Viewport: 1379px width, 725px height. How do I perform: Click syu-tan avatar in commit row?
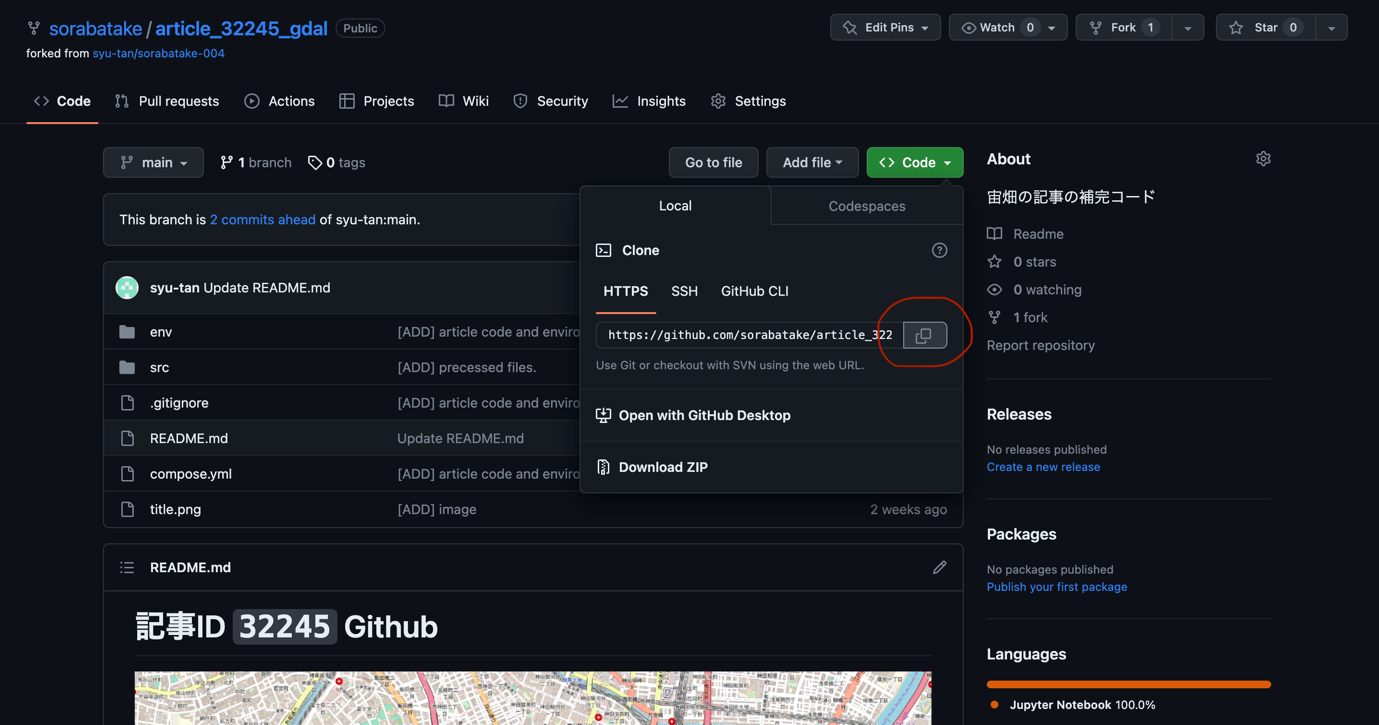click(127, 288)
